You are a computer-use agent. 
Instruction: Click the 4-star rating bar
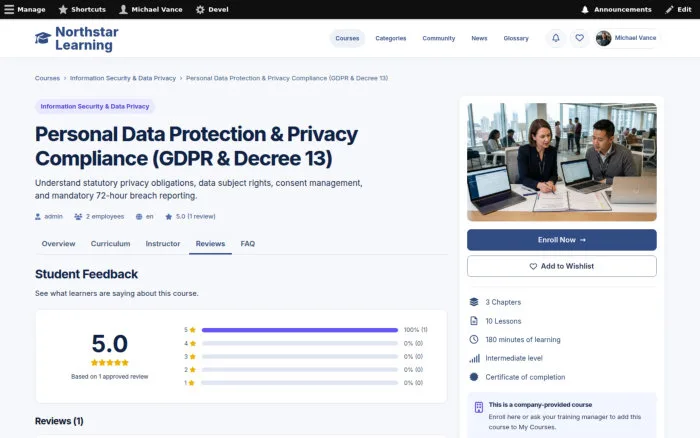pos(300,343)
